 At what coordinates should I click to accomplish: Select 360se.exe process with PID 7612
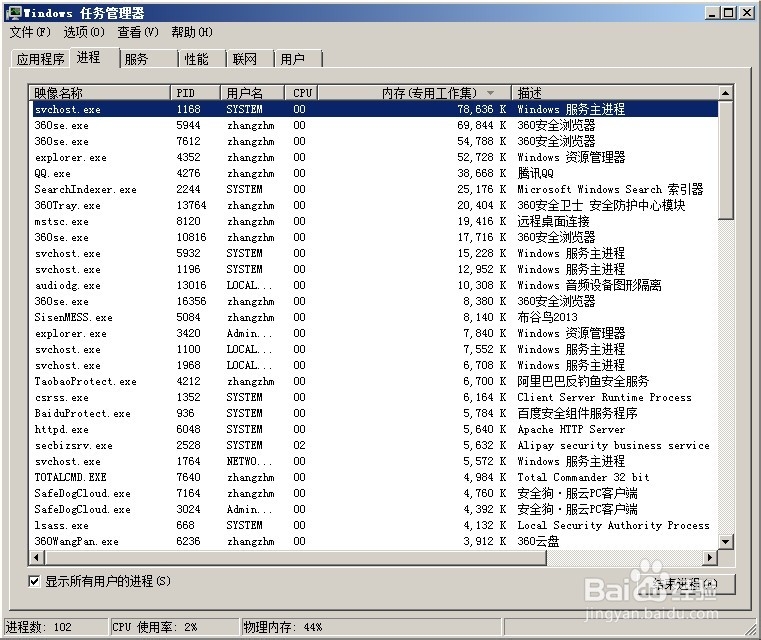click(375, 141)
